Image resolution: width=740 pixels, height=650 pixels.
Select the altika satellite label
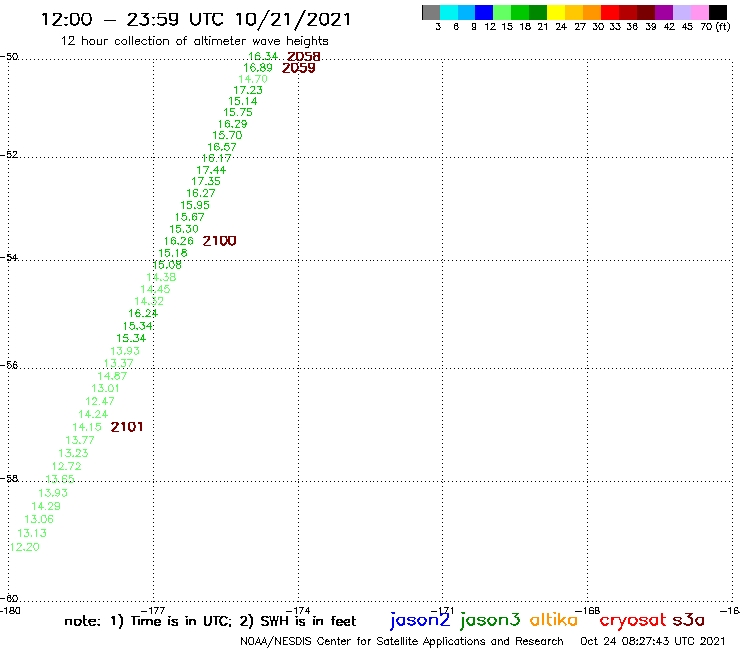pyautogui.click(x=554, y=620)
